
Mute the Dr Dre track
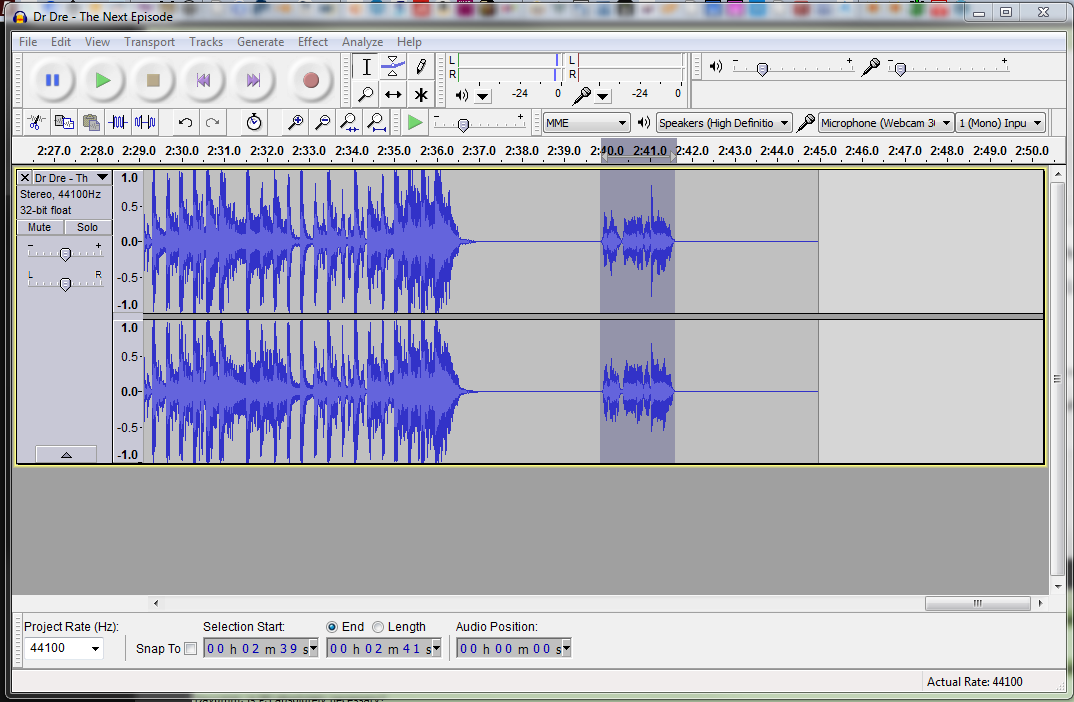coord(40,227)
